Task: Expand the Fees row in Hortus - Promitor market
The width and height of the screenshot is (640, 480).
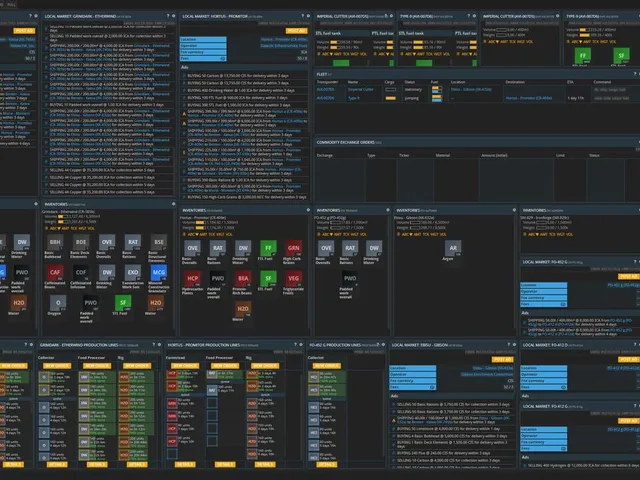Action: pos(203,59)
